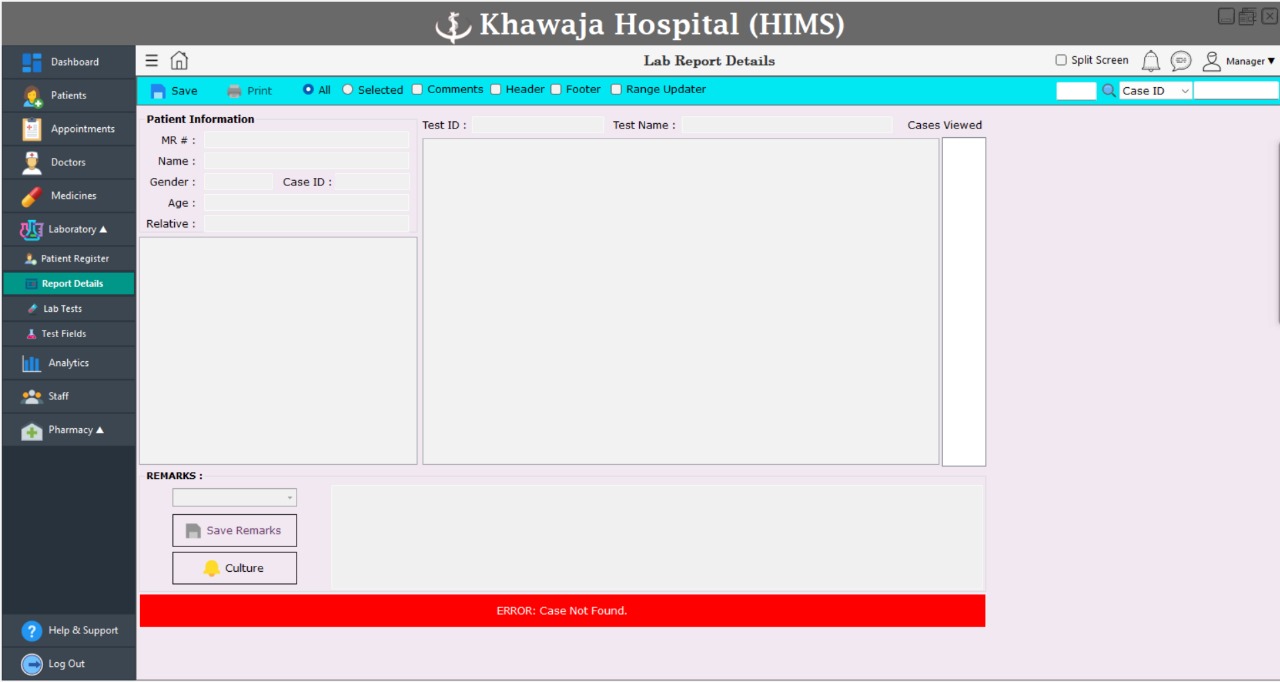Click the Save floppy disk icon
The width and height of the screenshot is (1280, 682).
[x=158, y=91]
